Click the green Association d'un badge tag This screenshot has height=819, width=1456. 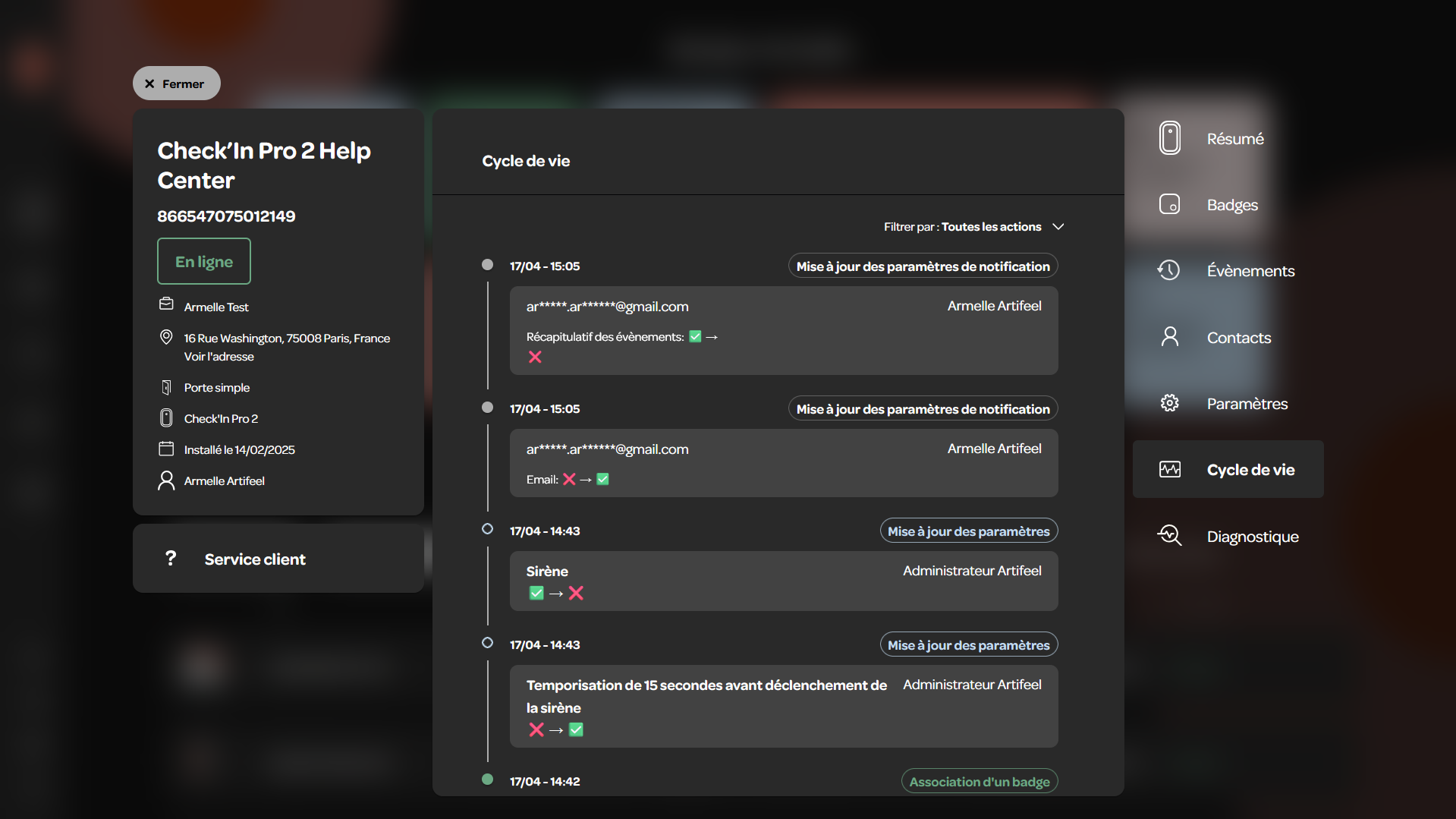pos(980,781)
